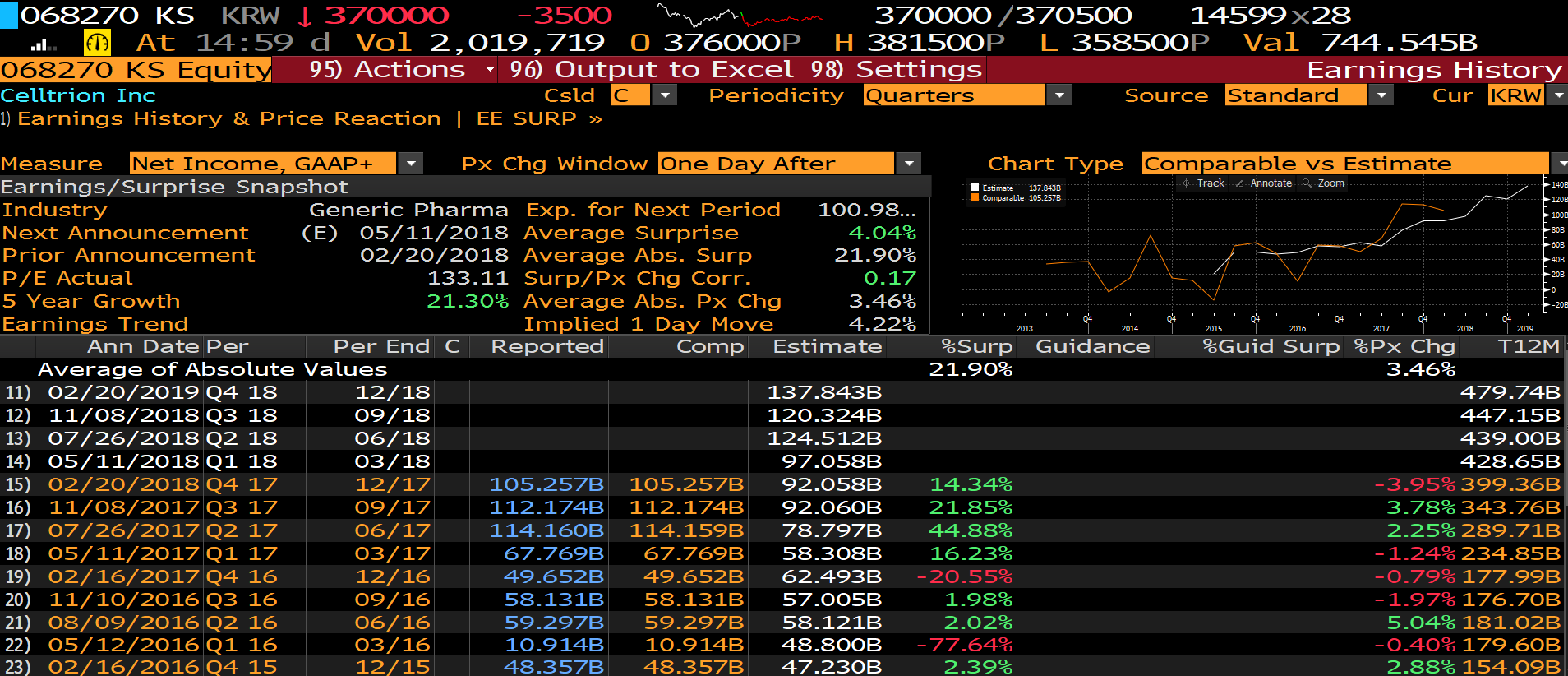Open the Source Standard dropdown
The width and height of the screenshot is (1568, 676).
(x=1381, y=96)
